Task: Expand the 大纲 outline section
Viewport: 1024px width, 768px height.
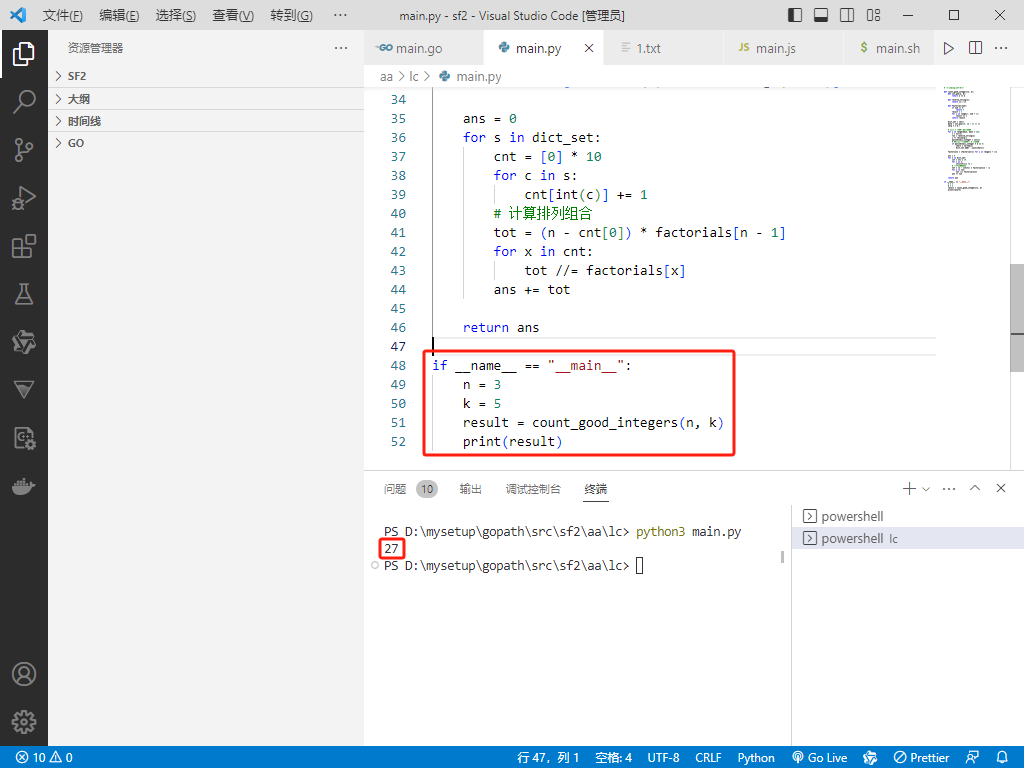Action: pyautogui.click(x=206, y=99)
